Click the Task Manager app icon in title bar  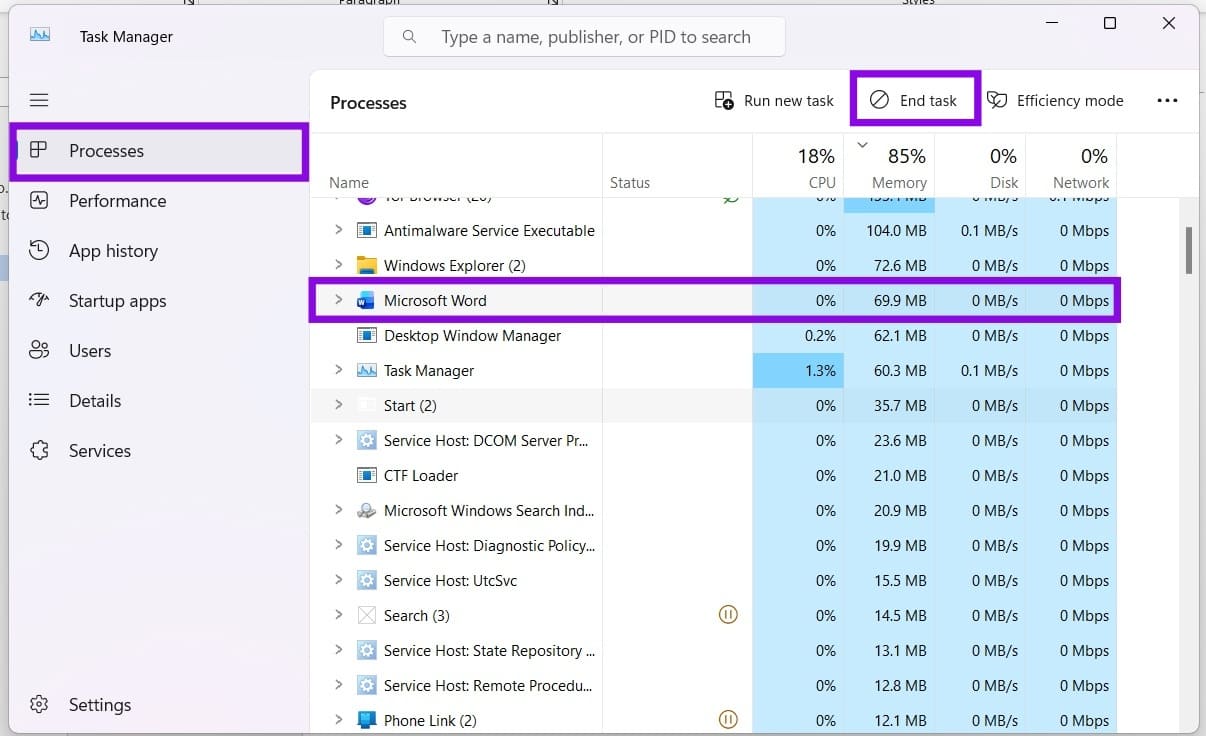click(x=39, y=35)
